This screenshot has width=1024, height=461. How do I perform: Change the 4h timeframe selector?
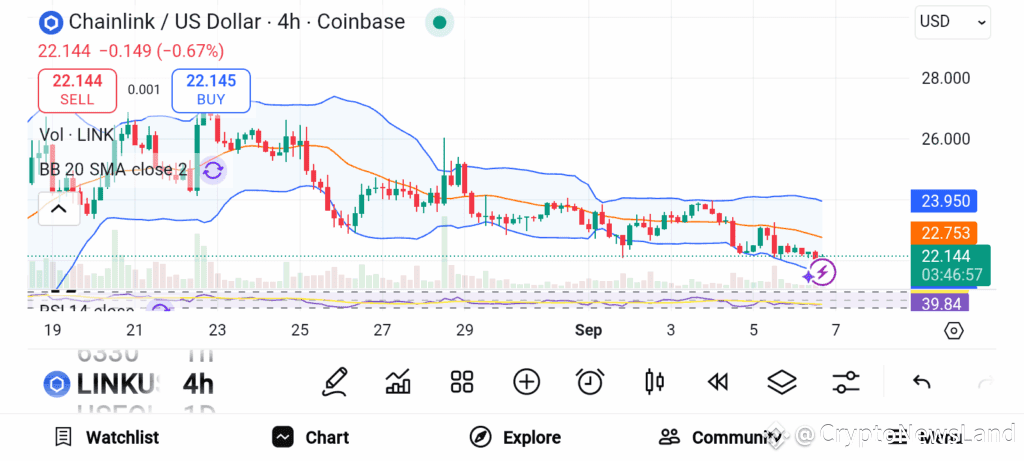(x=199, y=384)
